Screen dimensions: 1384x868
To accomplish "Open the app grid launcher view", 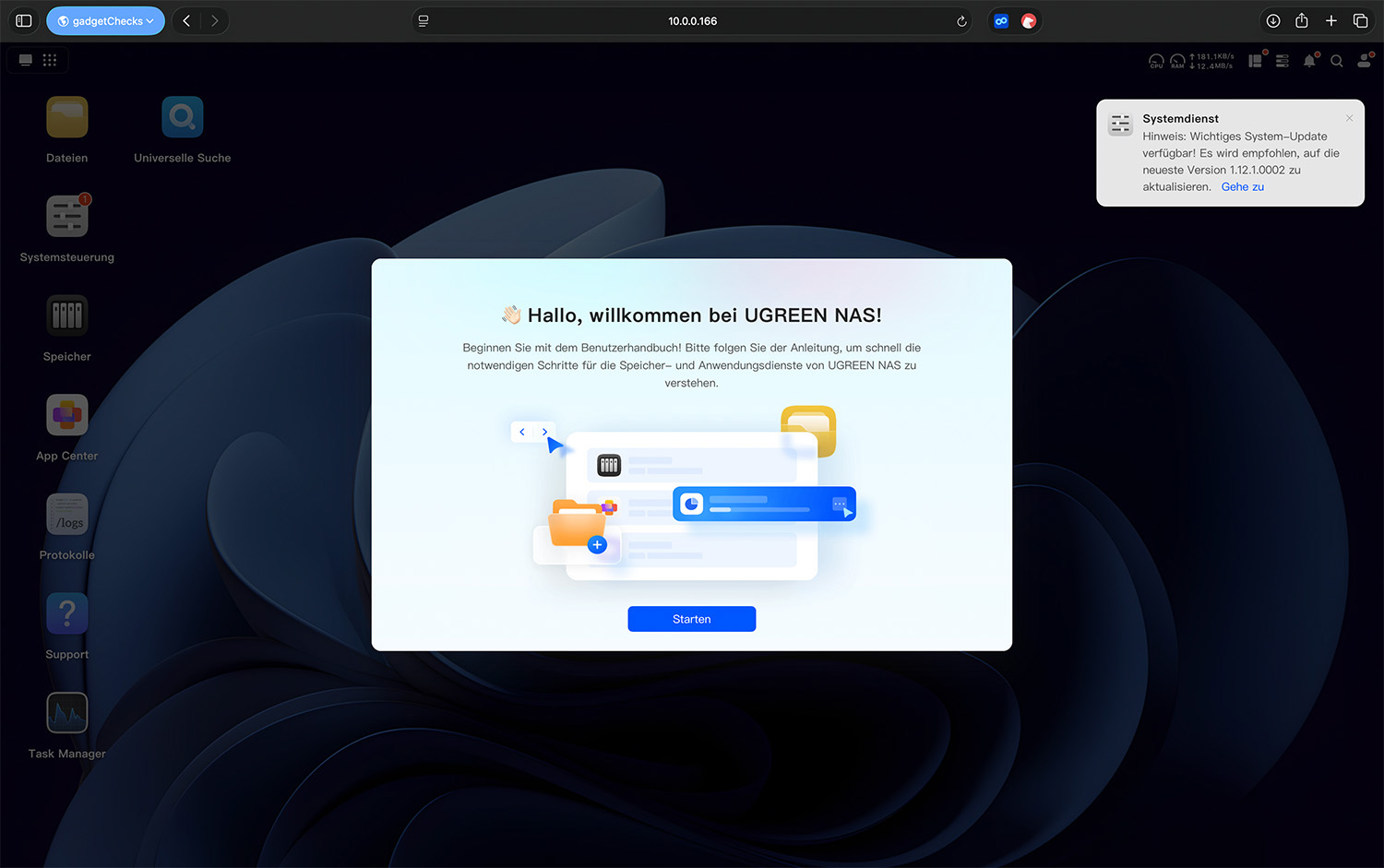I will (x=50, y=60).
